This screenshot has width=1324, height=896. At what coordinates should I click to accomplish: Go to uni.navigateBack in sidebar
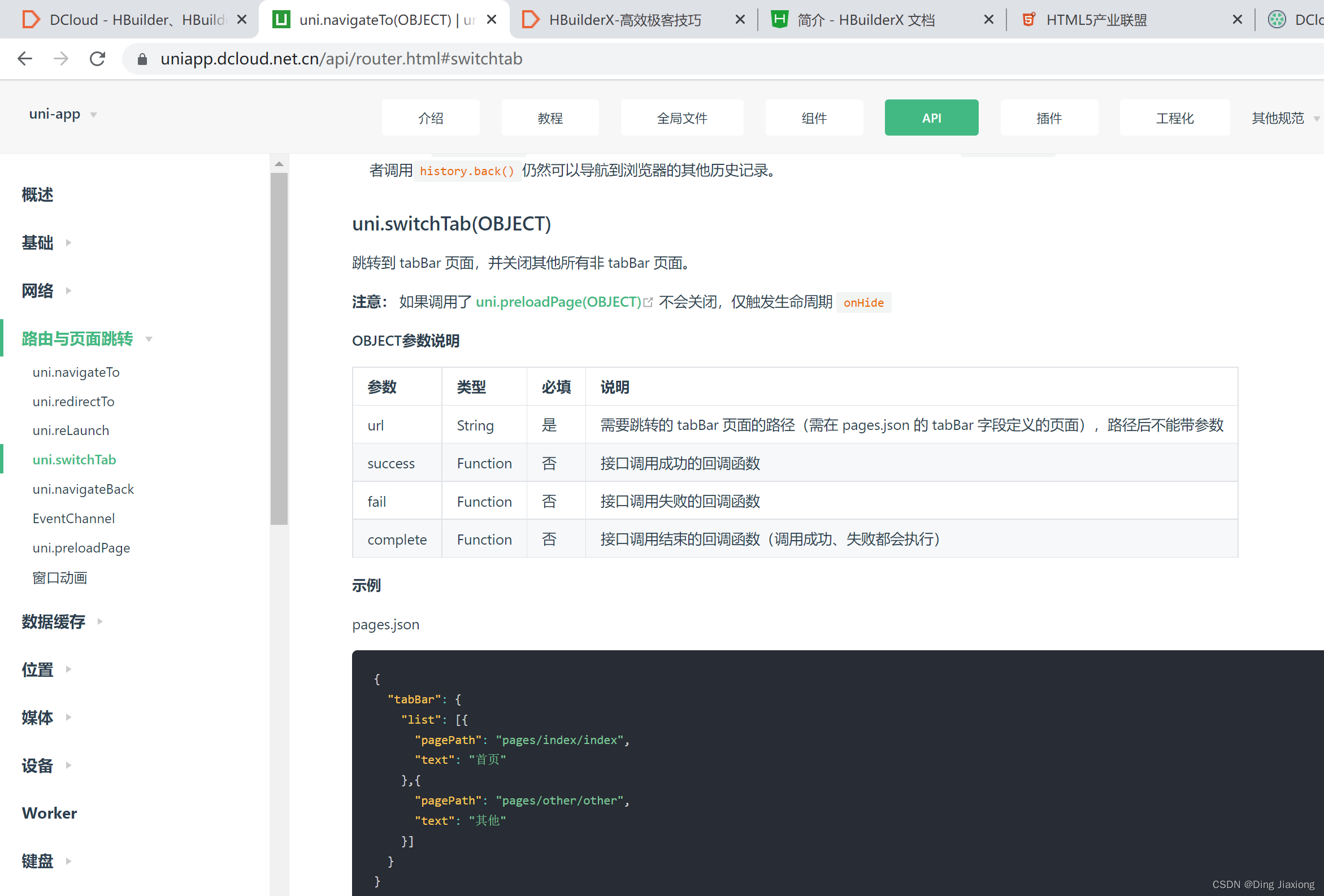(x=83, y=489)
